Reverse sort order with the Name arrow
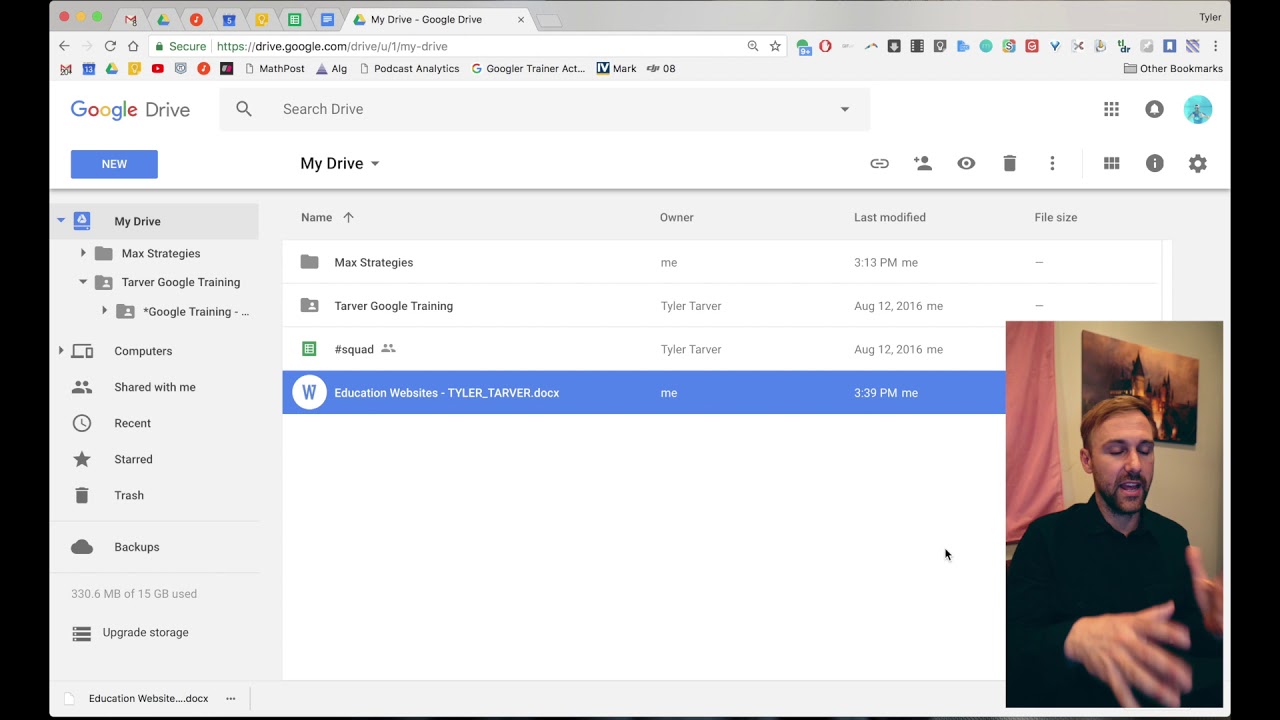1280x720 pixels. tap(348, 217)
